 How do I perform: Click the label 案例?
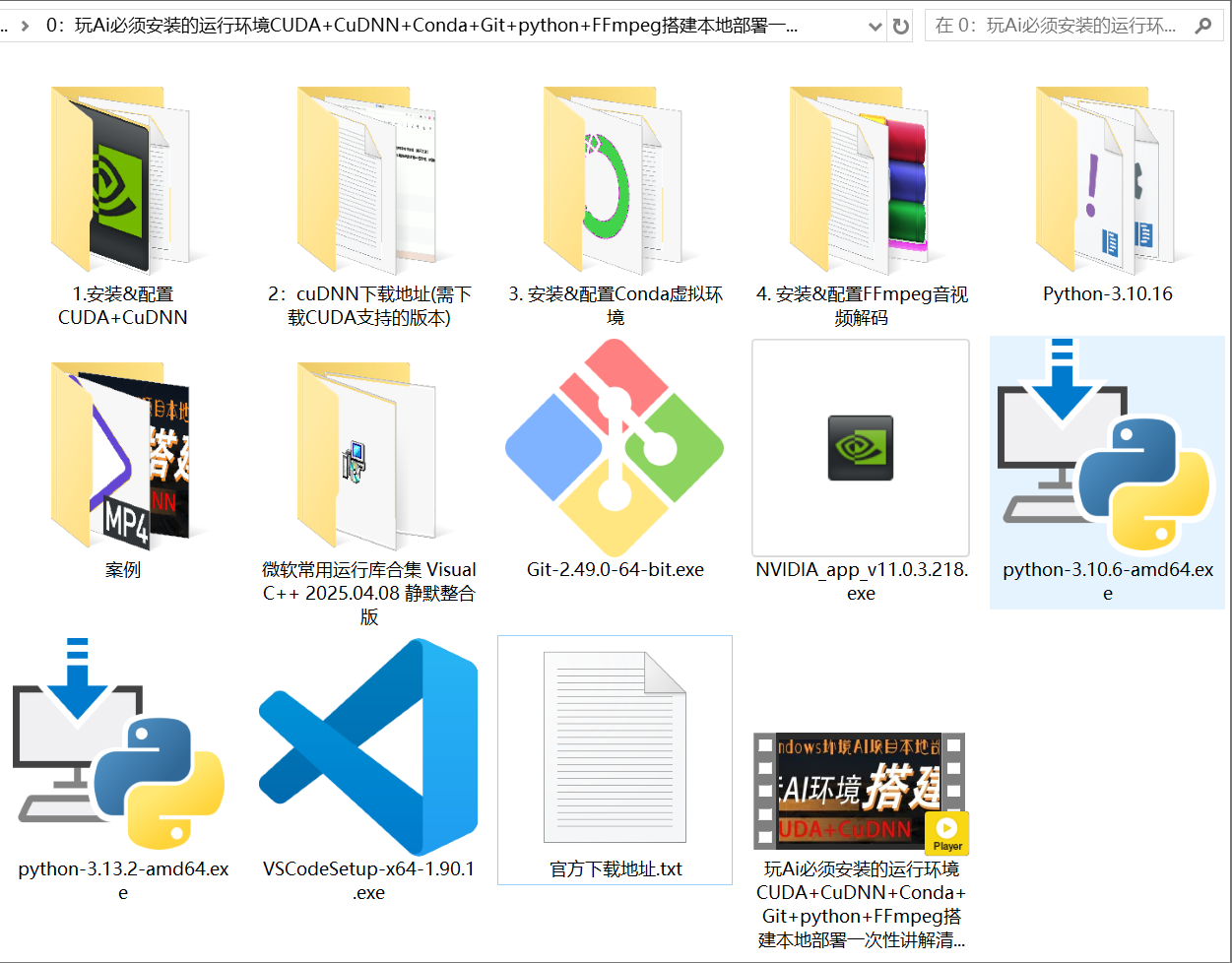123,570
